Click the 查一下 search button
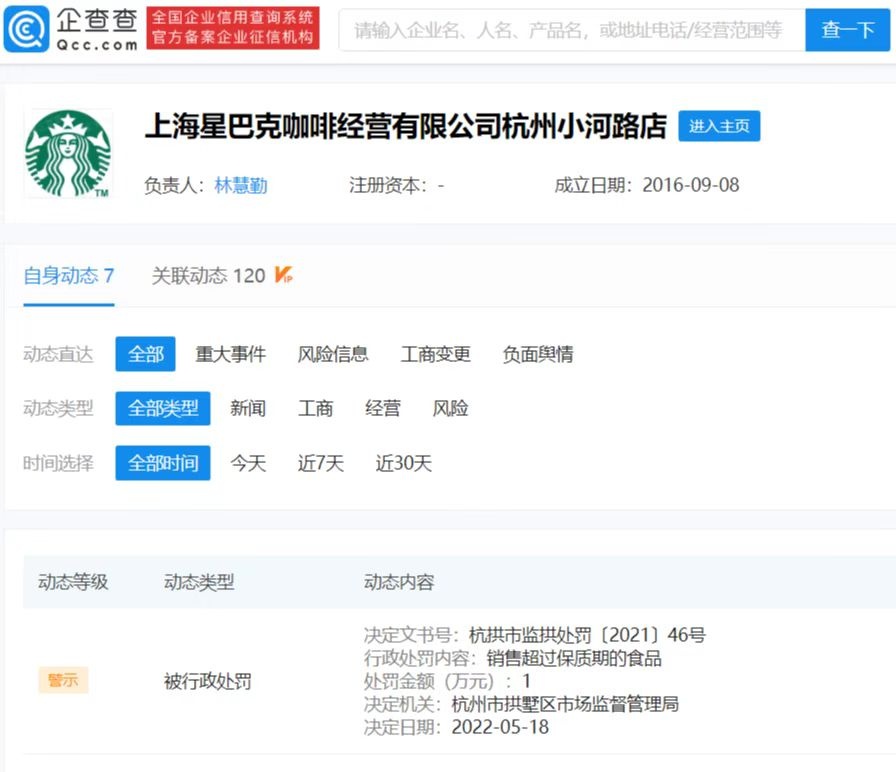Screen dimensions: 896x772 (847, 30)
